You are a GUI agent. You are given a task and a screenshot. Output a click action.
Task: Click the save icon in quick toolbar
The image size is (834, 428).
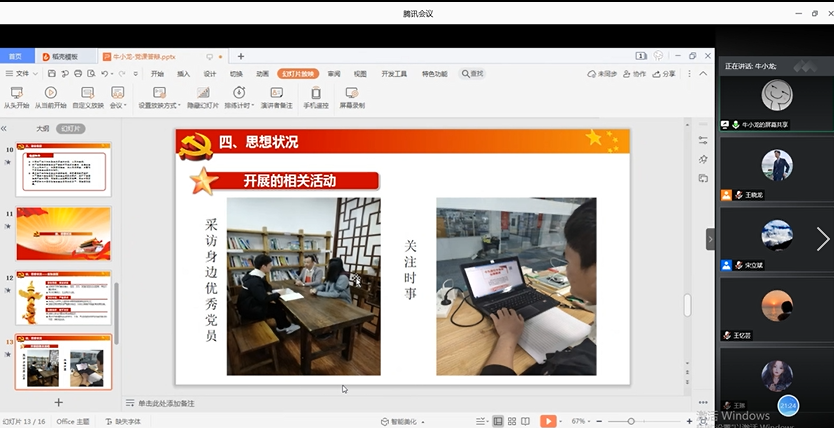pos(50,74)
